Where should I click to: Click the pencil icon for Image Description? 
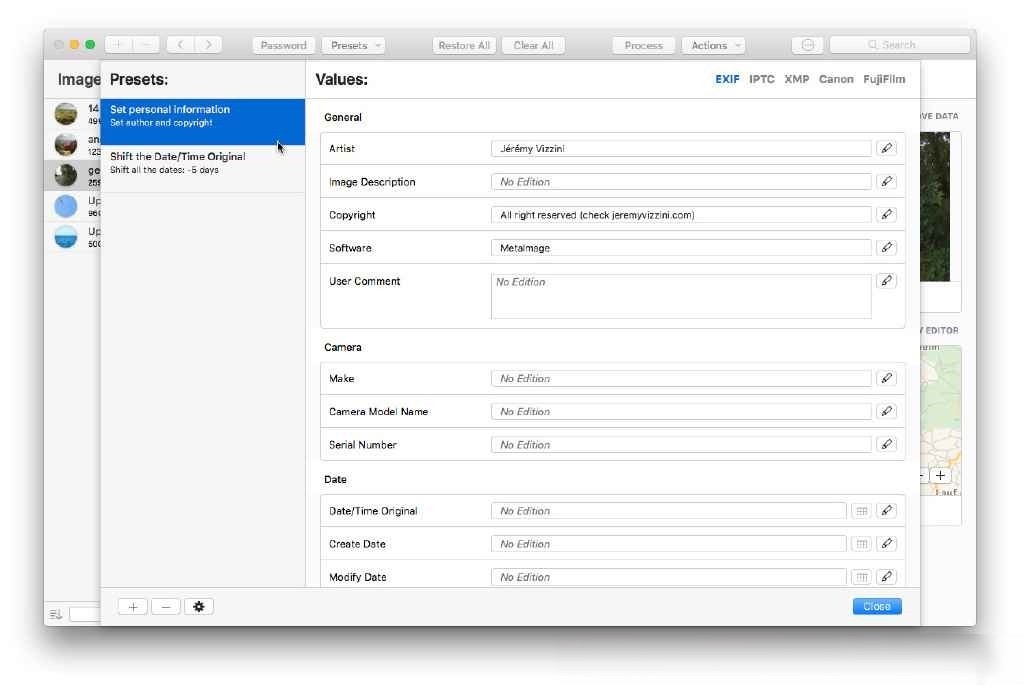[x=886, y=182]
